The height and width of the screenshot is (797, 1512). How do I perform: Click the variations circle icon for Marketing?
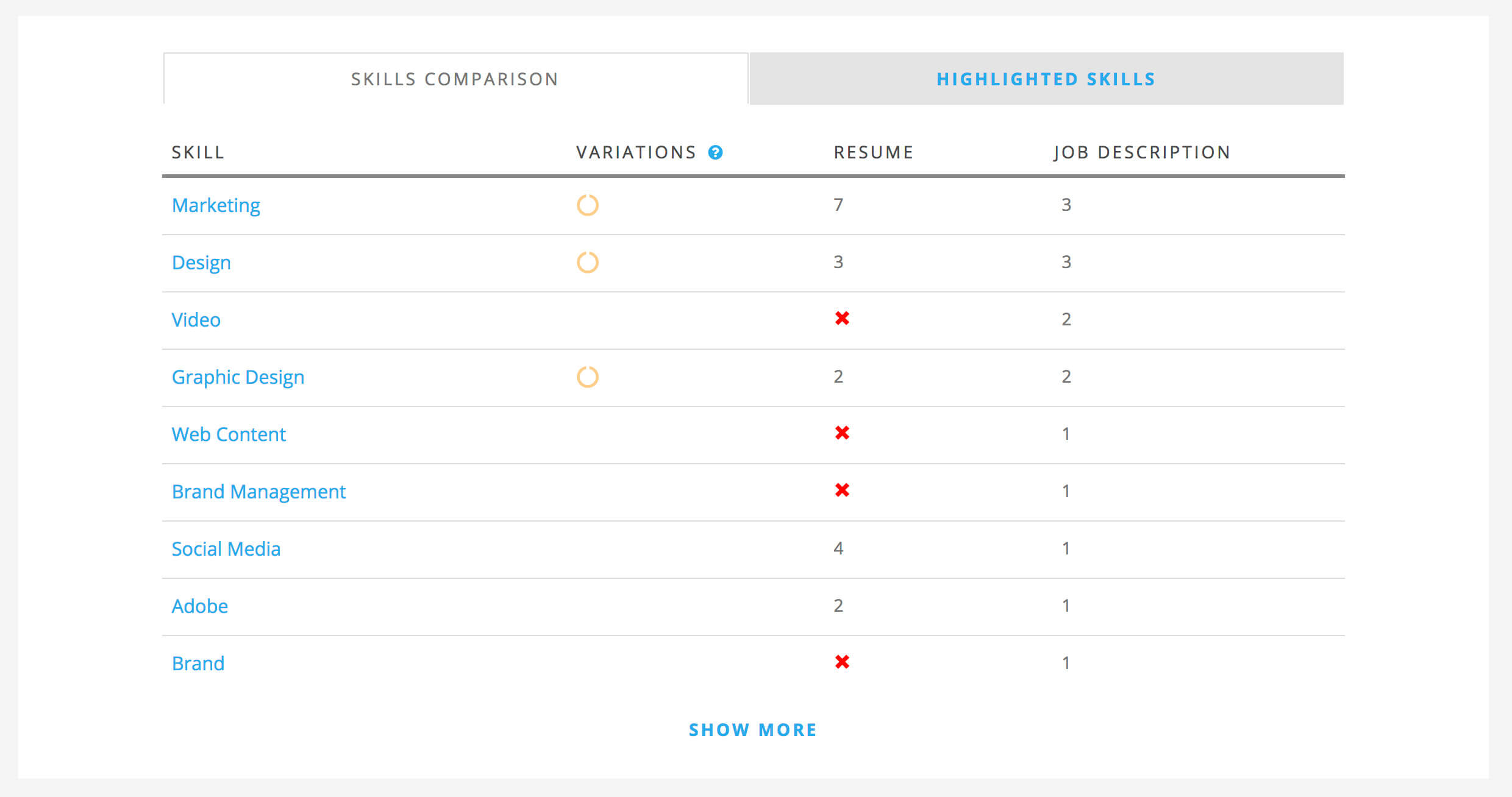[588, 205]
